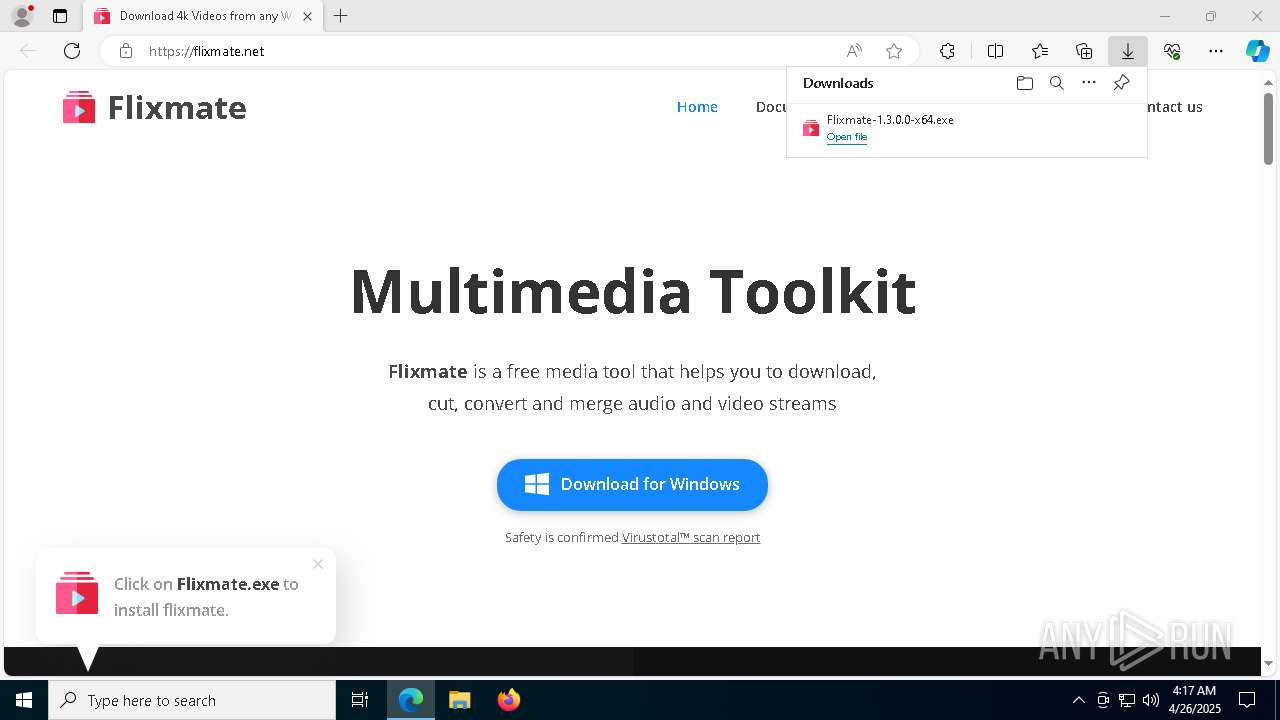Open Browser essentials heart icon
The height and width of the screenshot is (720, 1280).
click(1172, 51)
